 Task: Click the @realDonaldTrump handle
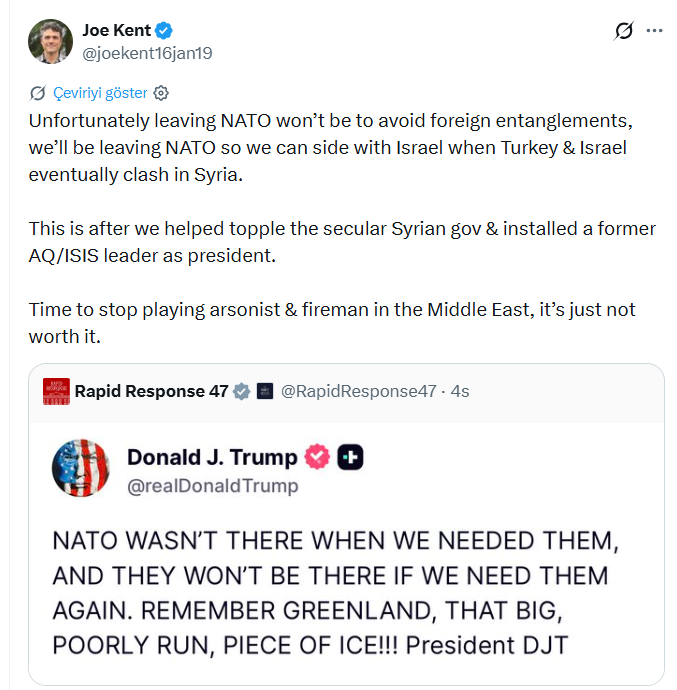point(212,486)
